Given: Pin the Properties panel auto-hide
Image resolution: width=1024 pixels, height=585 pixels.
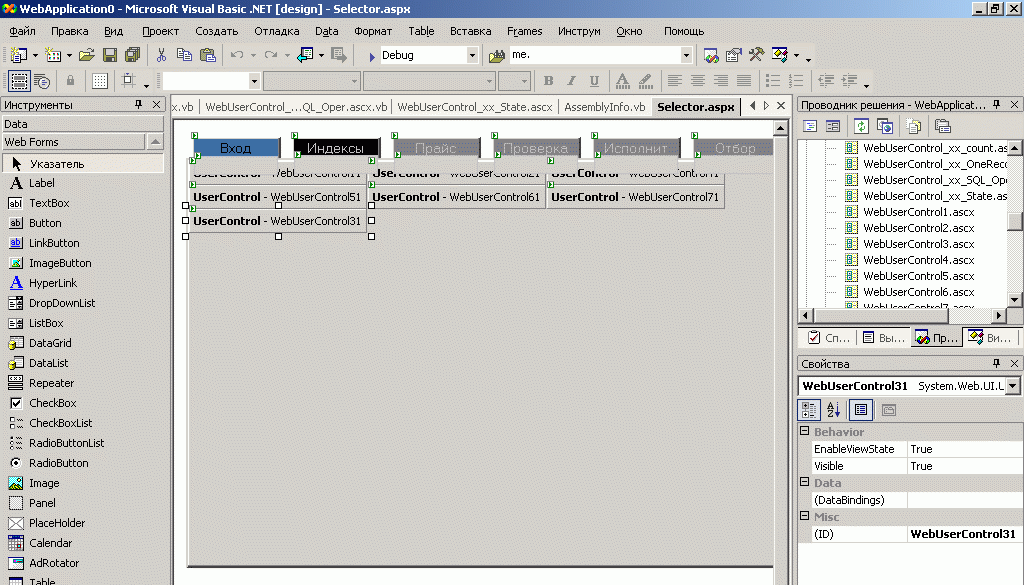Looking at the screenshot, I should coord(997,364).
